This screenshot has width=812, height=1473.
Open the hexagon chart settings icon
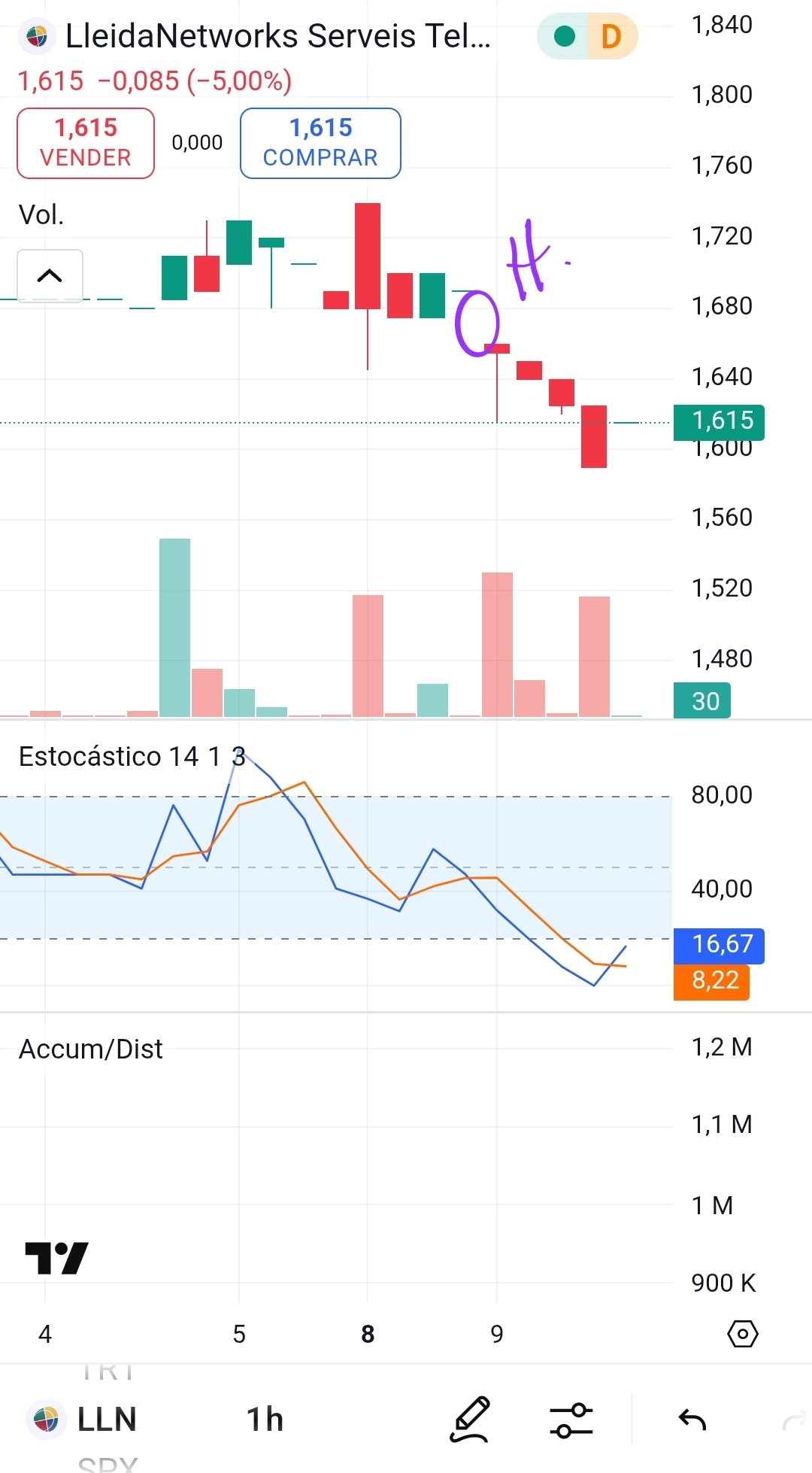pos(743,1334)
